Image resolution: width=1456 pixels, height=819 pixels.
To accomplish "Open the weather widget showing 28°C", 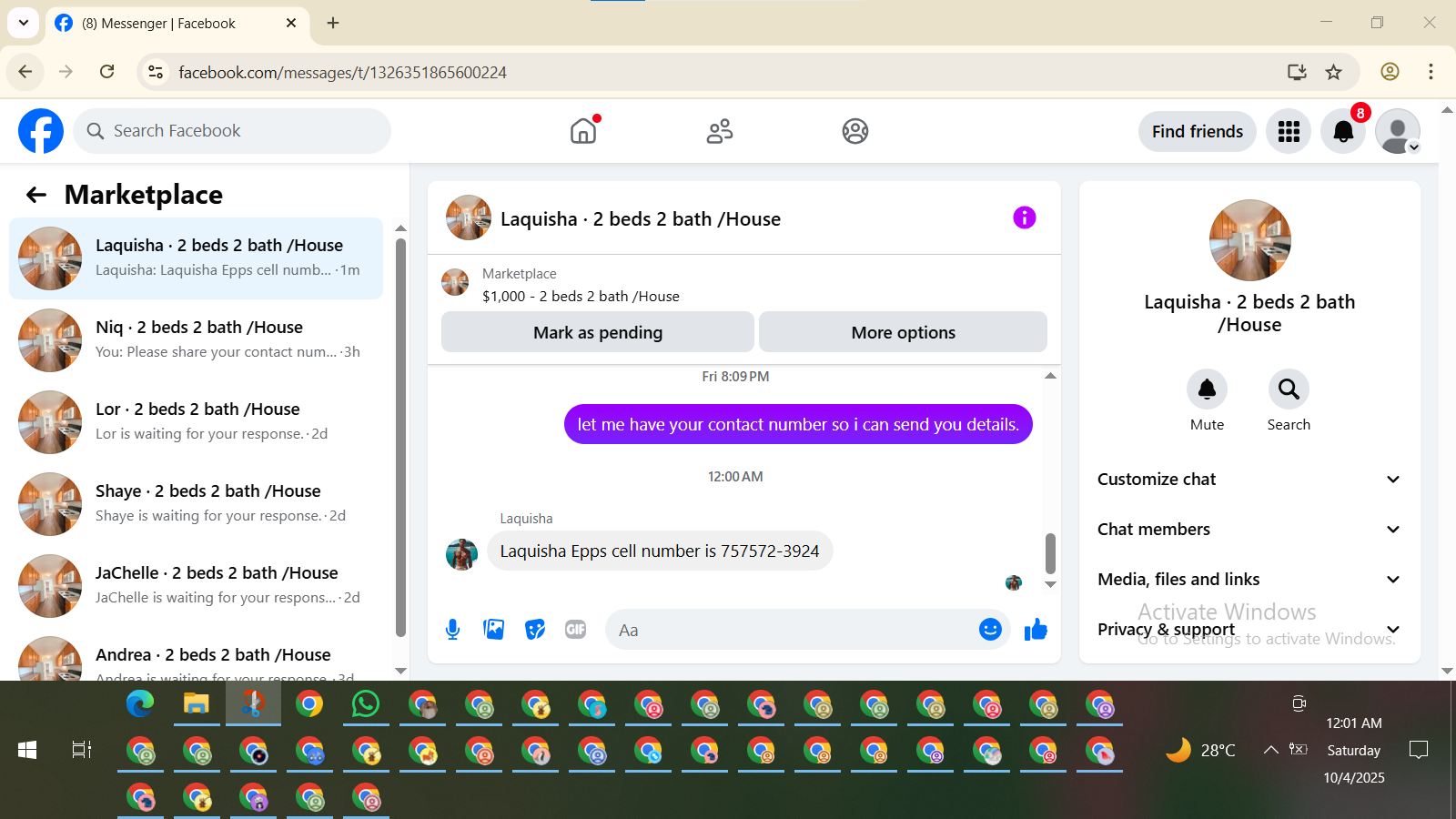I will (1201, 750).
